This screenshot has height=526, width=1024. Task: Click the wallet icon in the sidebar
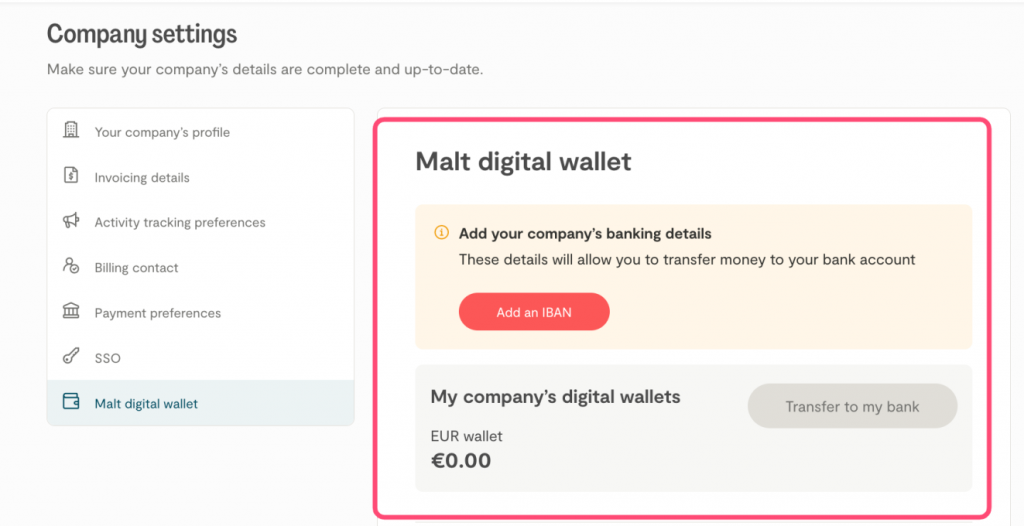(x=71, y=403)
